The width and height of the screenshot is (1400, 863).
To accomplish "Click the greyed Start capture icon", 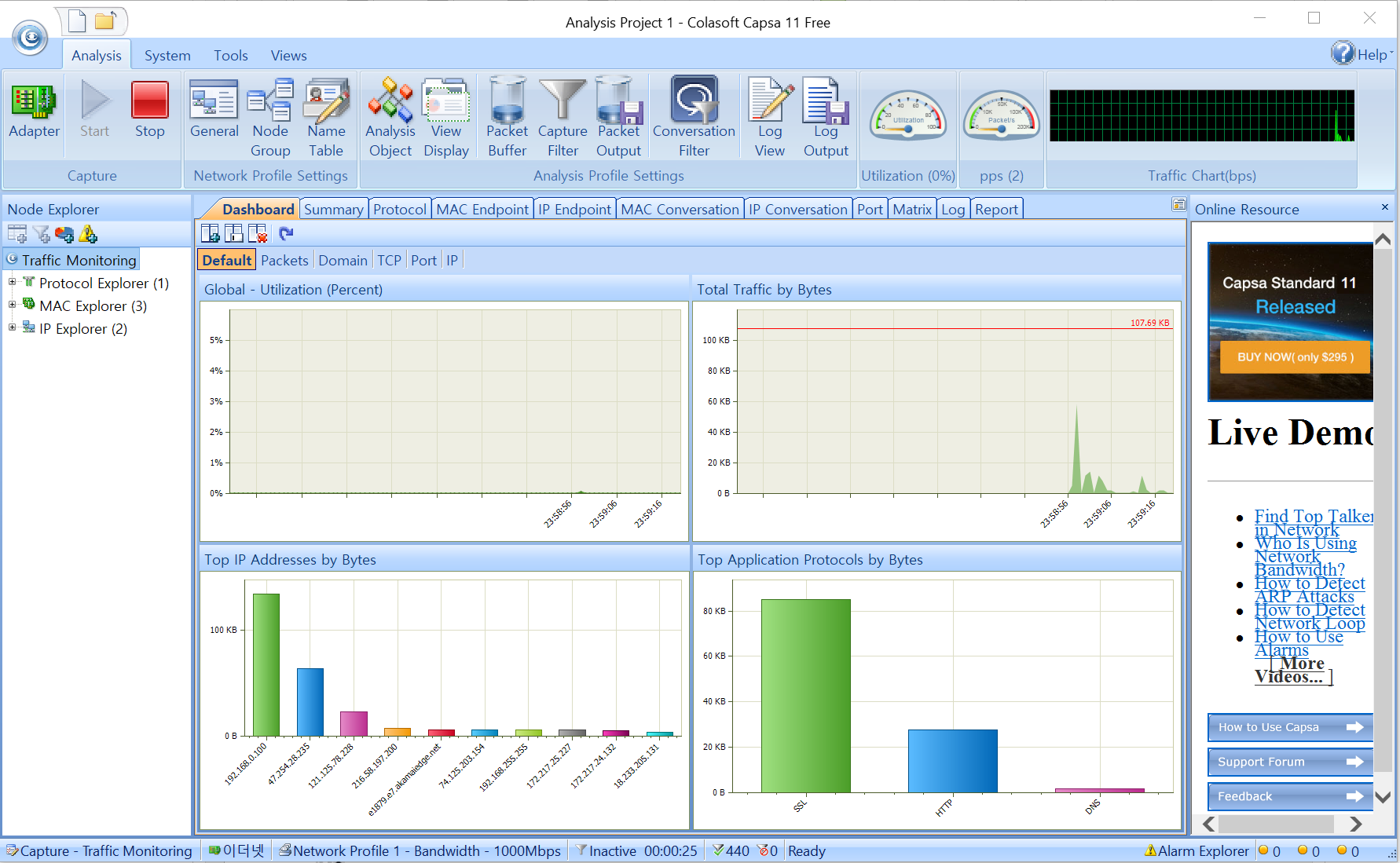I will [x=94, y=110].
